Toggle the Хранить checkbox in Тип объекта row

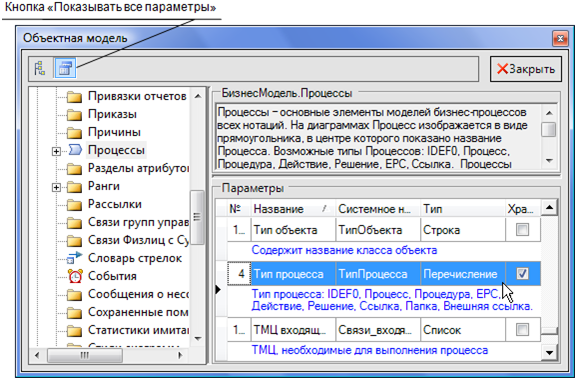pos(522,230)
